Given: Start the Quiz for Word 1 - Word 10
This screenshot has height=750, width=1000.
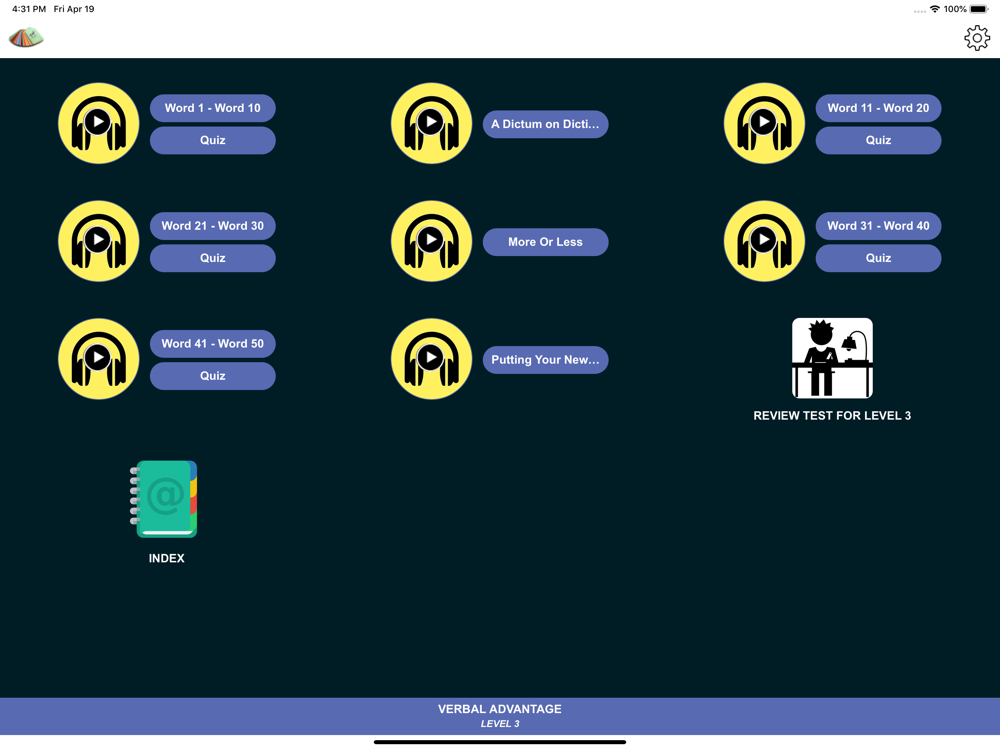Looking at the screenshot, I should click(x=212, y=140).
